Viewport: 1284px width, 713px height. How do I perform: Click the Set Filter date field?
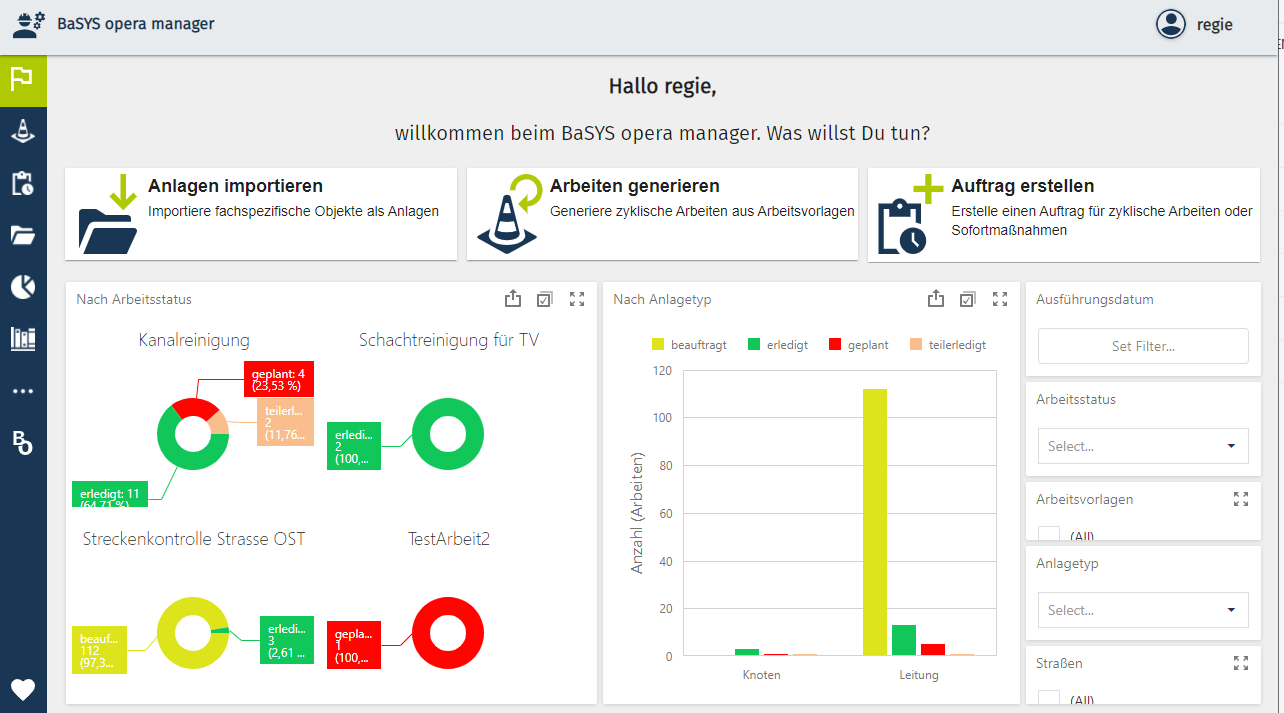click(x=1143, y=346)
